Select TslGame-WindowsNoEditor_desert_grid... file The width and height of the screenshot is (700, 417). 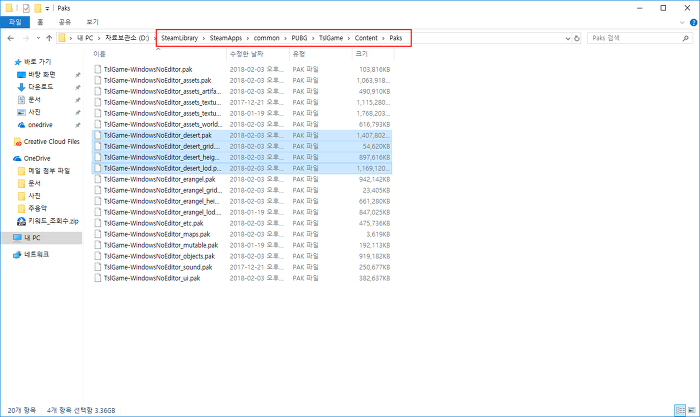pos(162,146)
